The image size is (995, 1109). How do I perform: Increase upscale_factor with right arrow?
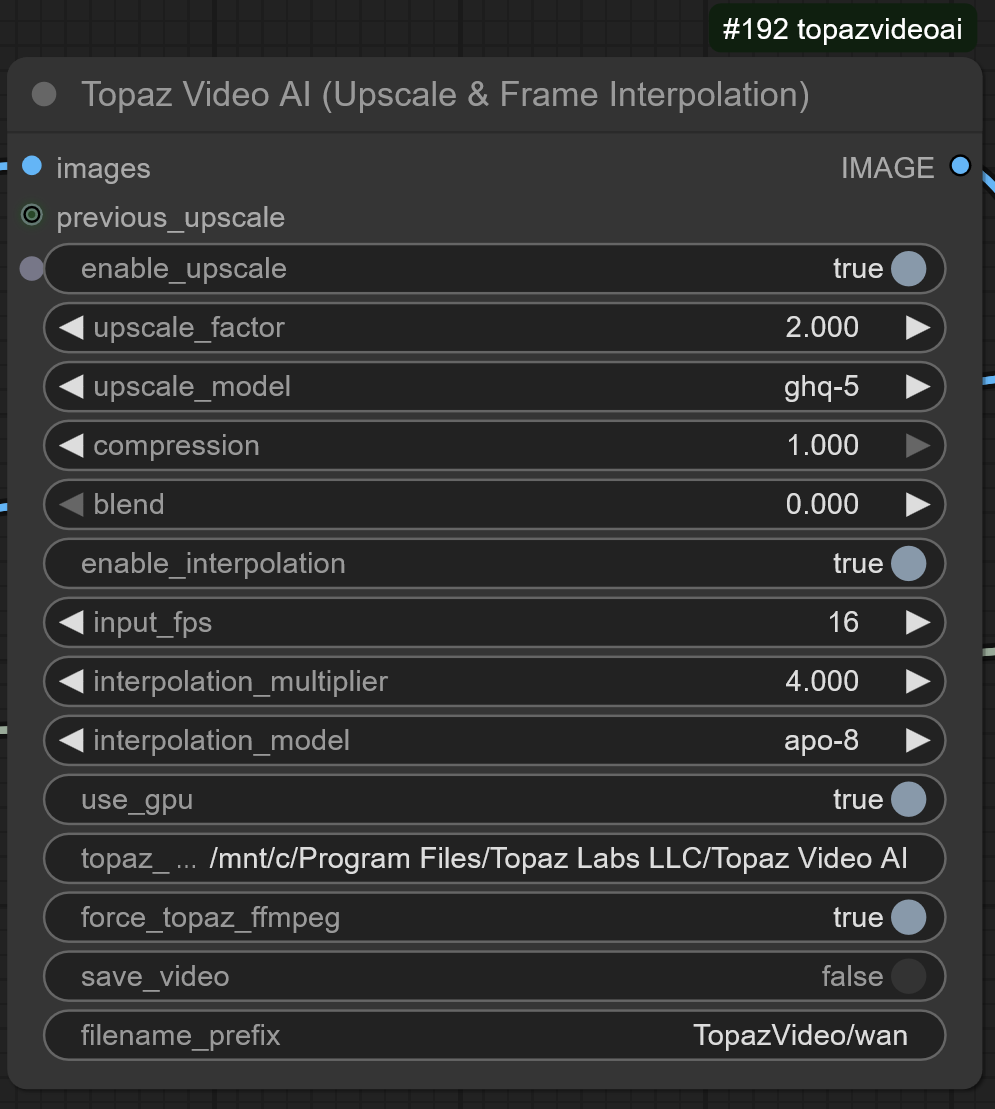click(917, 328)
